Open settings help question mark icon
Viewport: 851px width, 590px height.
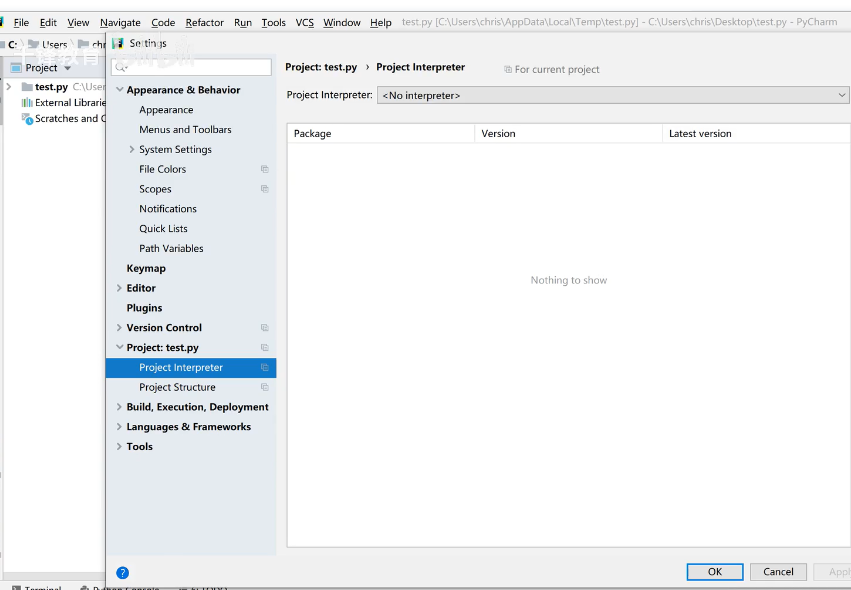[123, 573]
